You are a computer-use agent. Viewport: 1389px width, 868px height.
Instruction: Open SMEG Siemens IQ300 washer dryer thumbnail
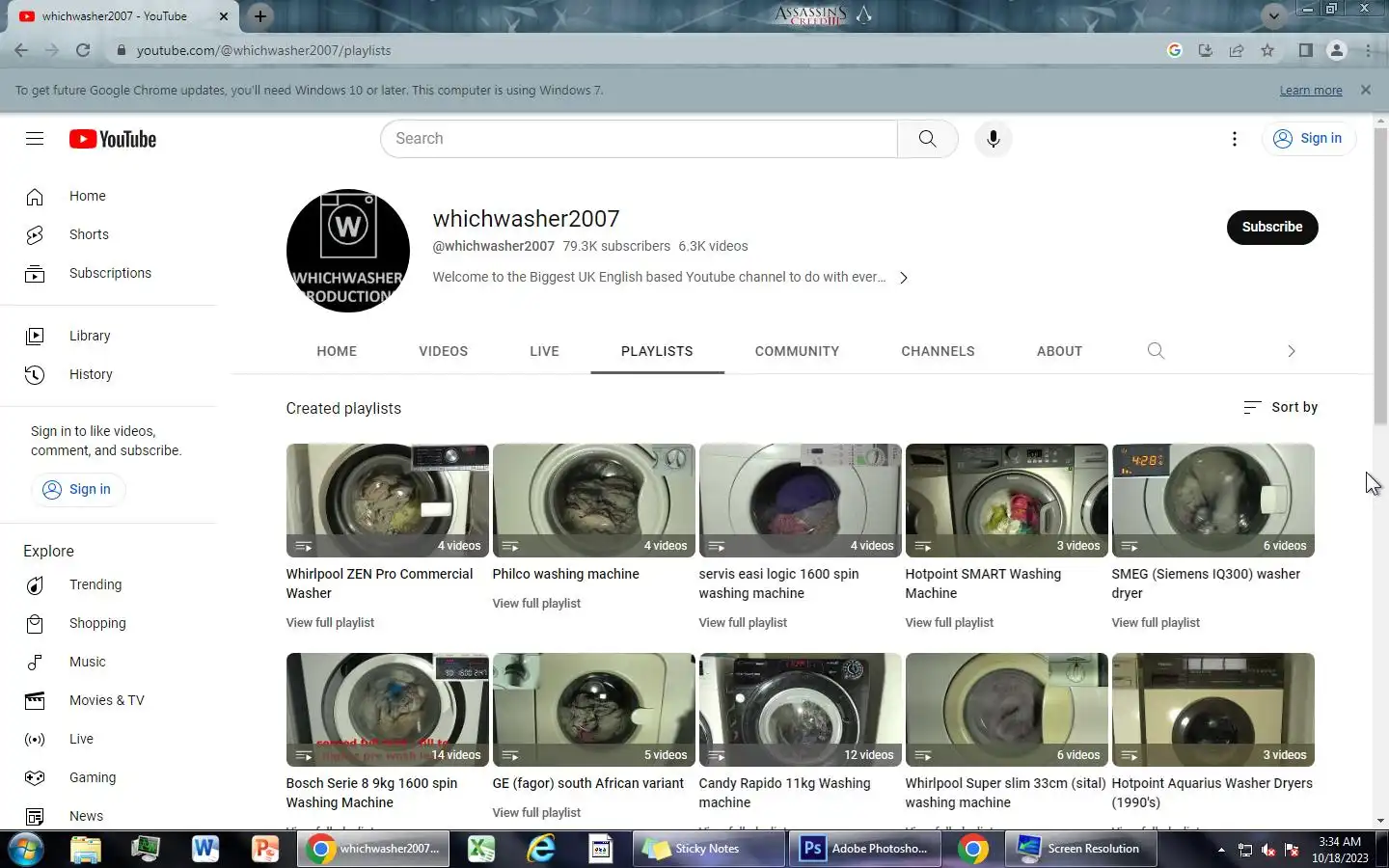click(x=1212, y=501)
